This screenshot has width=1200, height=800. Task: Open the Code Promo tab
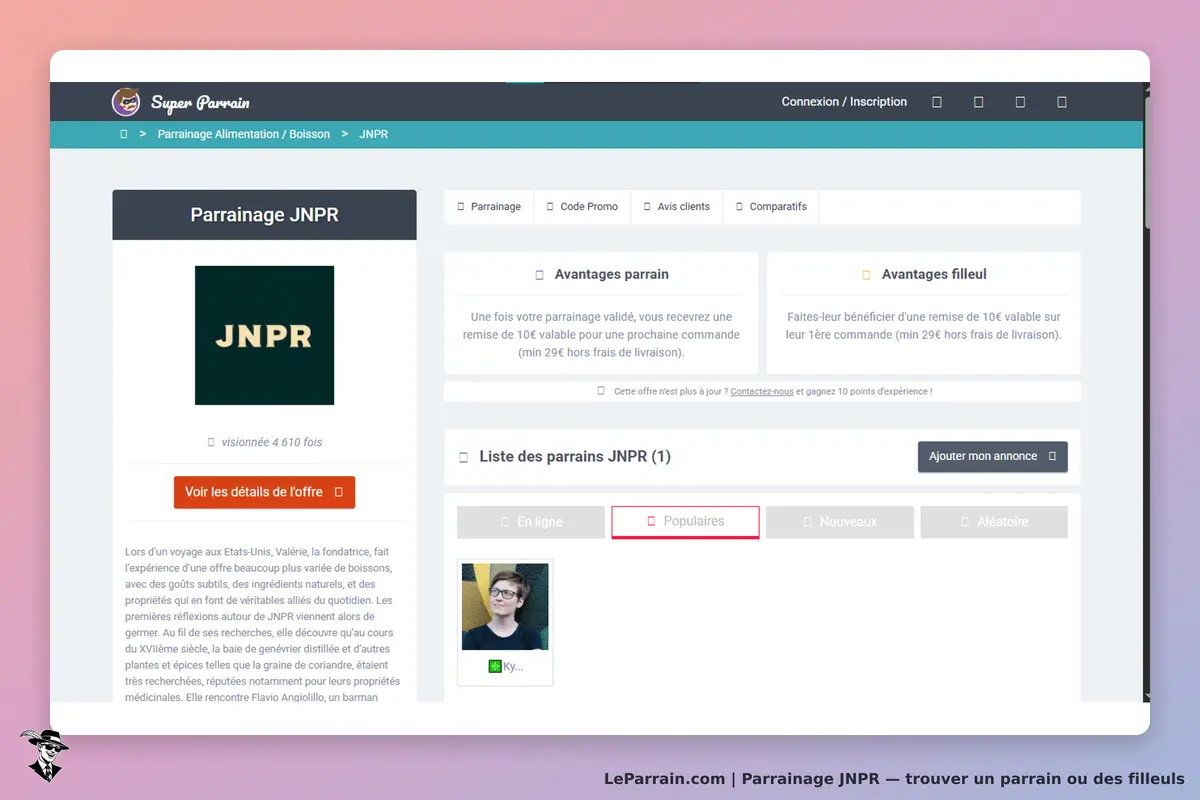(582, 207)
